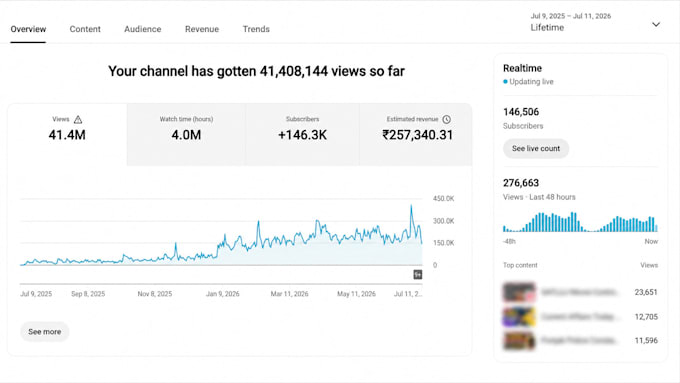The height and width of the screenshot is (383, 680).
Task: Click the See more button
Action: pyautogui.click(x=45, y=332)
